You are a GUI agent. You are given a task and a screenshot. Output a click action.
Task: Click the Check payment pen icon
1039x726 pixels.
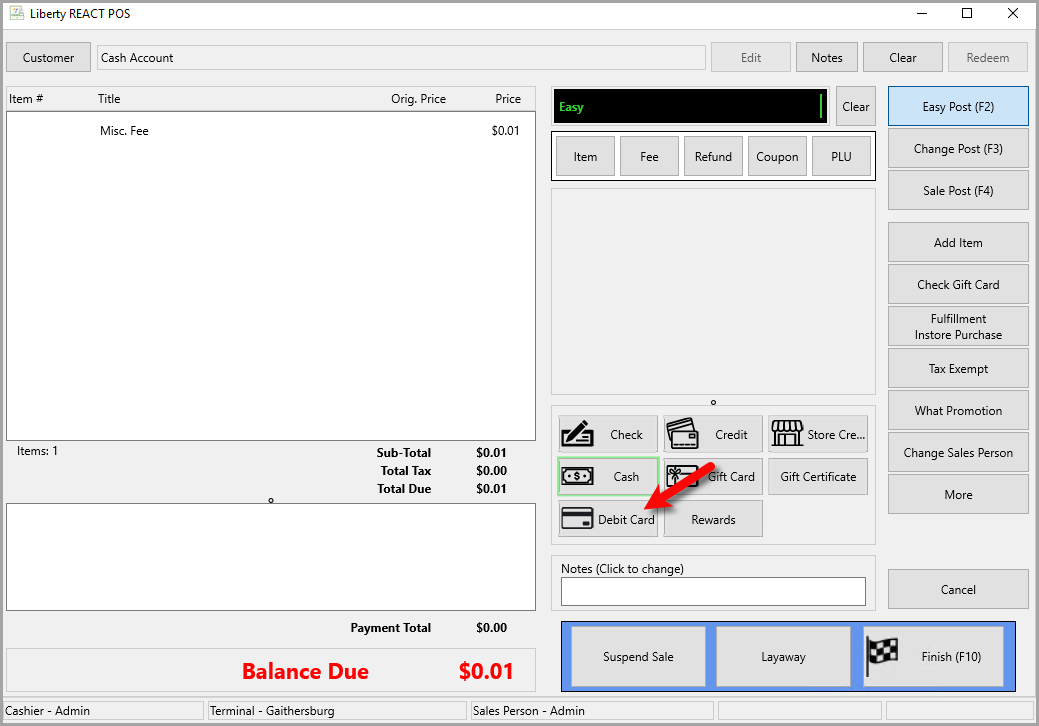click(577, 434)
